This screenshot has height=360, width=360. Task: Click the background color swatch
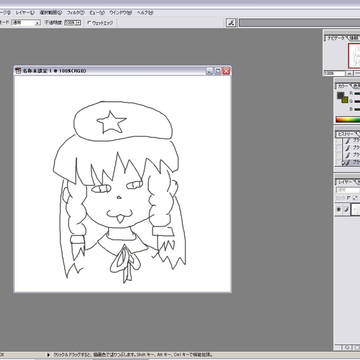pyautogui.click(x=345, y=100)
